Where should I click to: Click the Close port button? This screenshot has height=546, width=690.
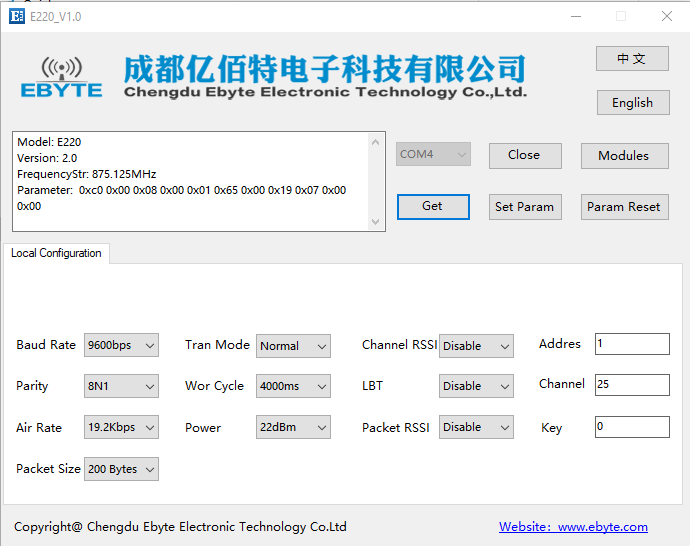click(x=525, y=155)
